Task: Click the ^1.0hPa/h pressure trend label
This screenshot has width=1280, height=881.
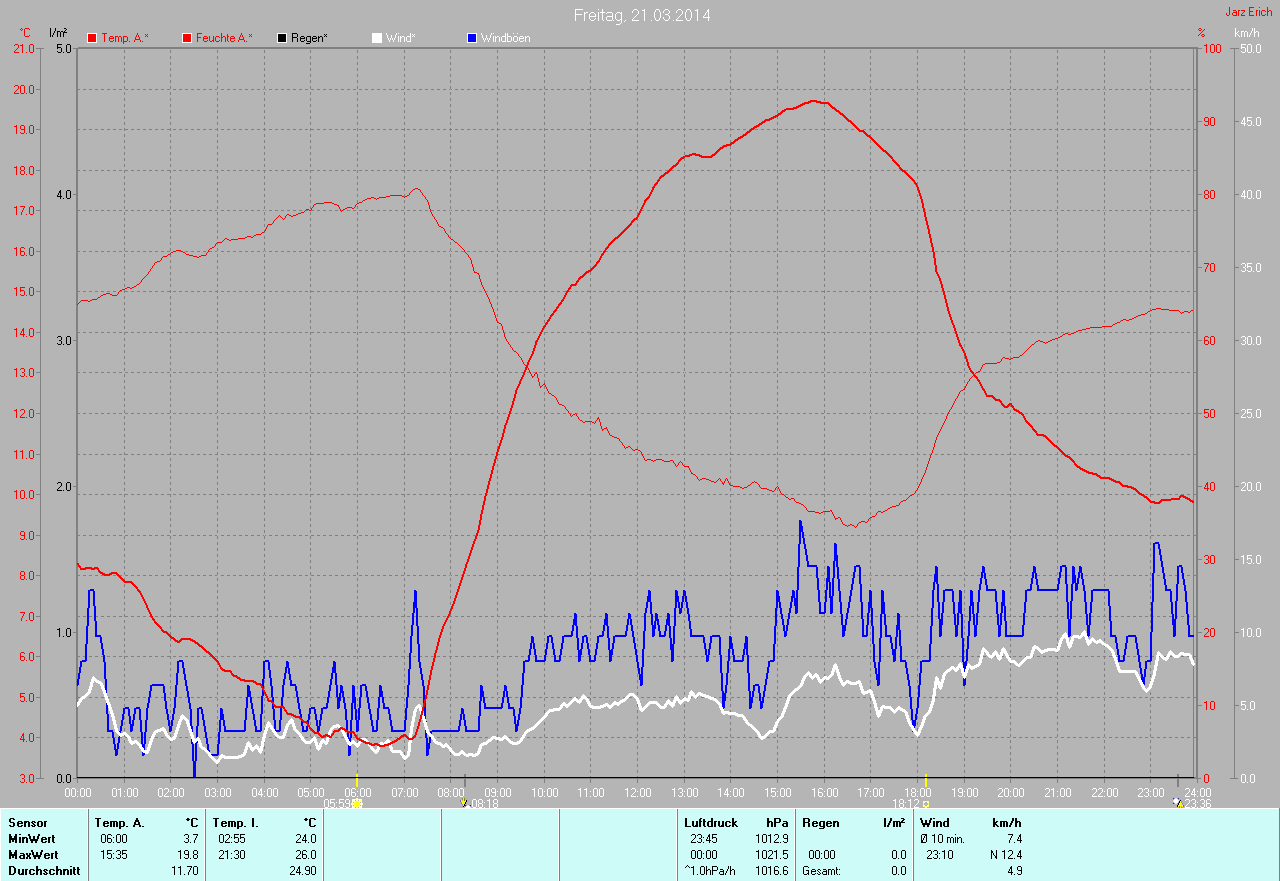Action: 711,871
